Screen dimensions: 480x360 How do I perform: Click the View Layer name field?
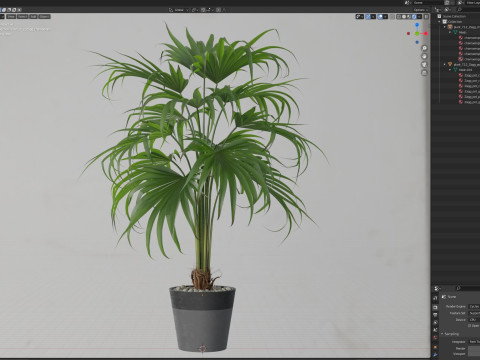[473, 3]
